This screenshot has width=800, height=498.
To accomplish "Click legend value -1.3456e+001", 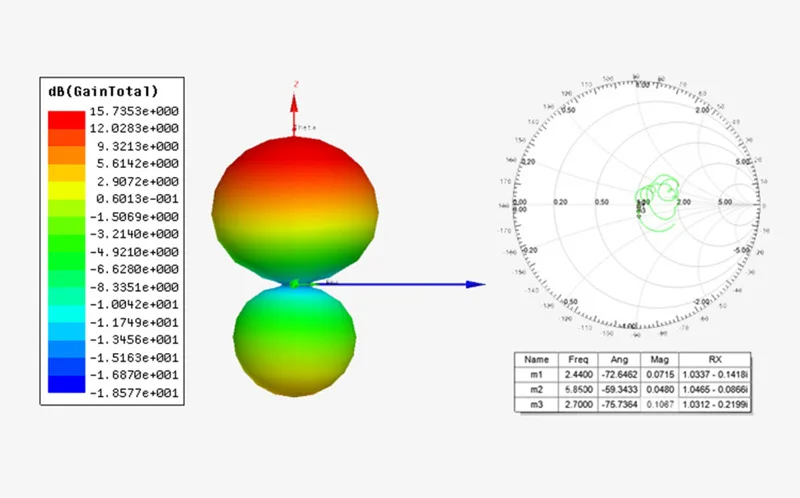I will click(x=134, y=339).
